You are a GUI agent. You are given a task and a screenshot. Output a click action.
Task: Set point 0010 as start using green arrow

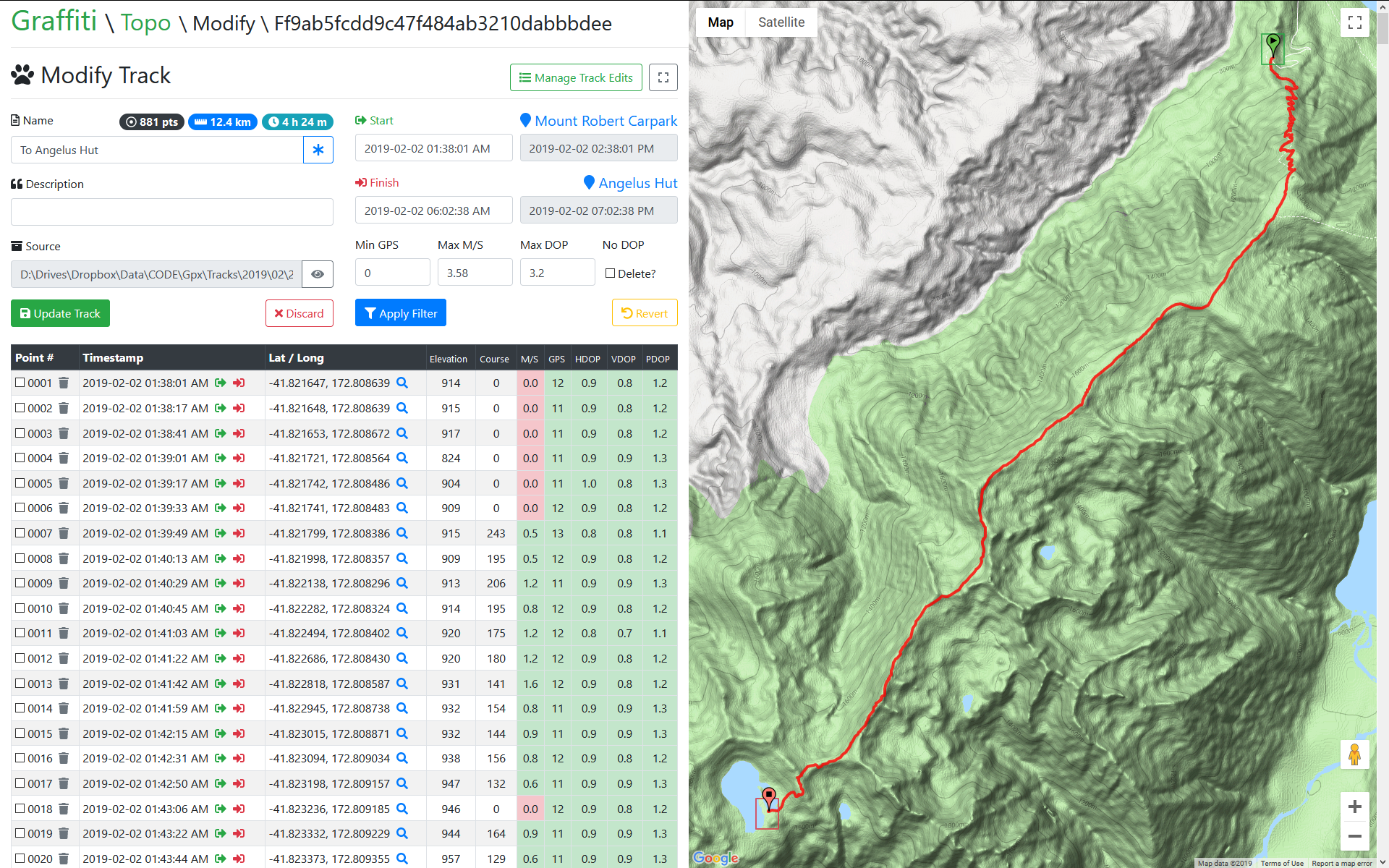[x=221, y=608]
